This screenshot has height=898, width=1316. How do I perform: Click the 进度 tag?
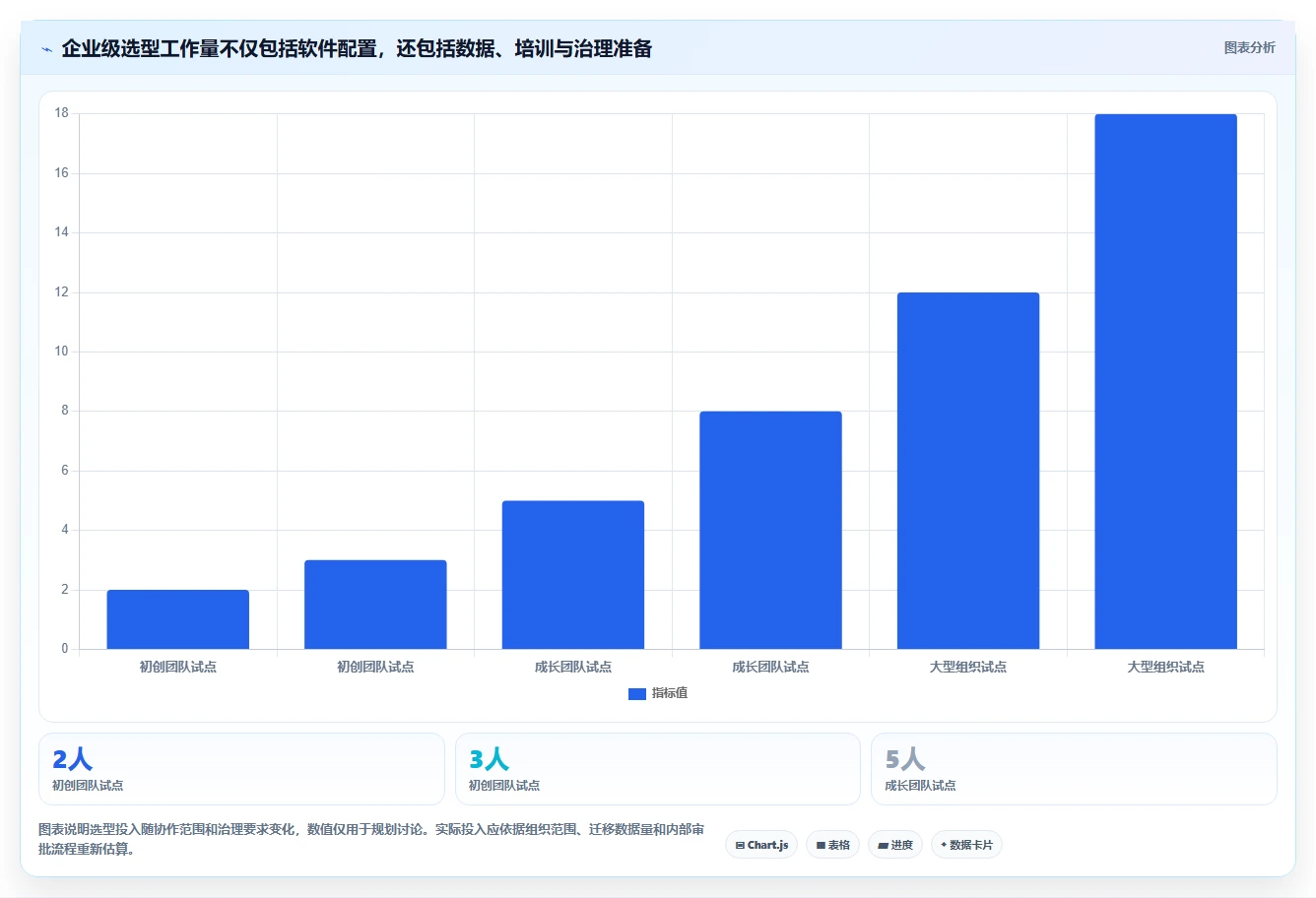click(x=895, y=845)
